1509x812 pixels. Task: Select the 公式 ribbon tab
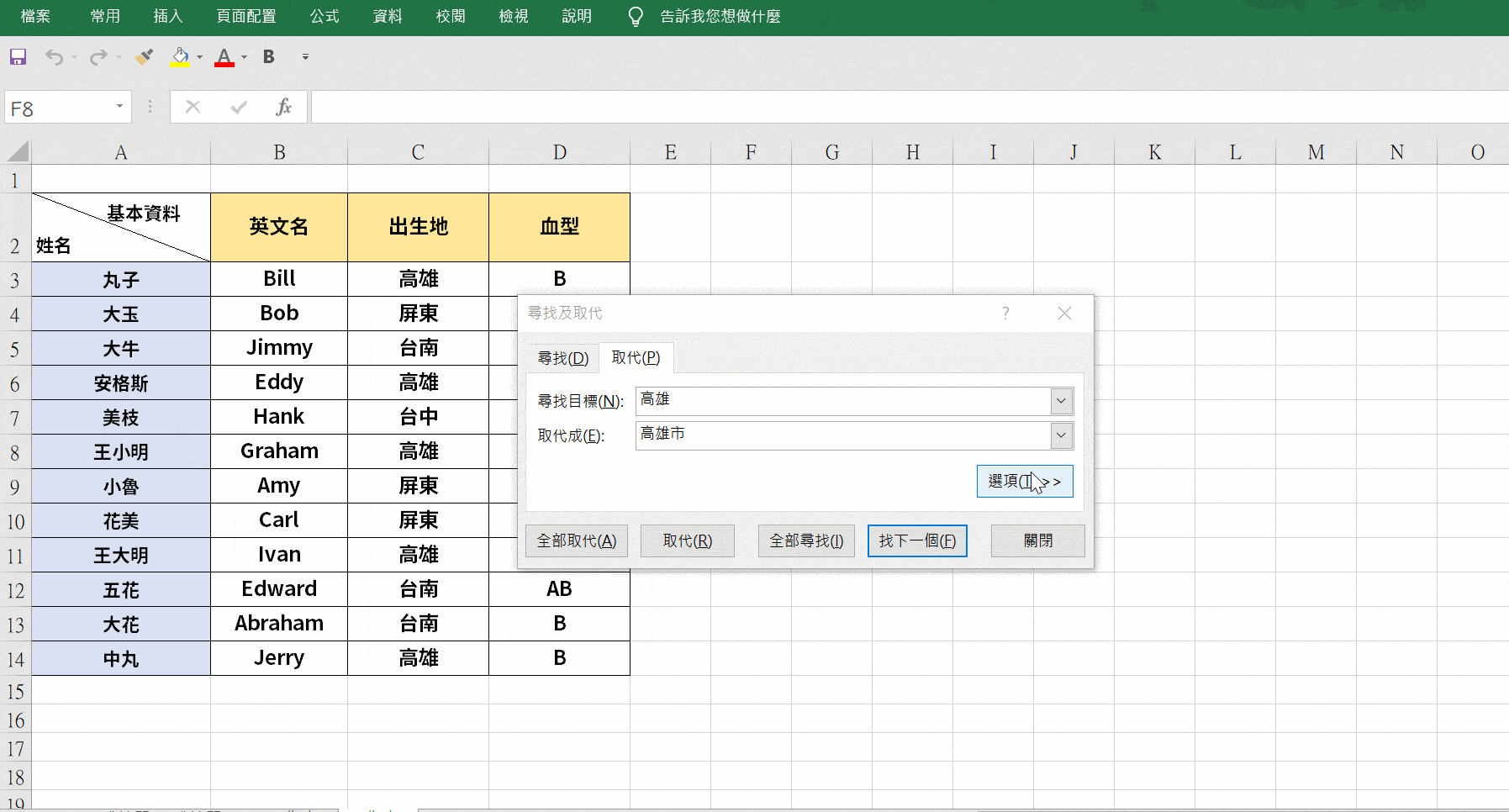[x=324, y=16]
